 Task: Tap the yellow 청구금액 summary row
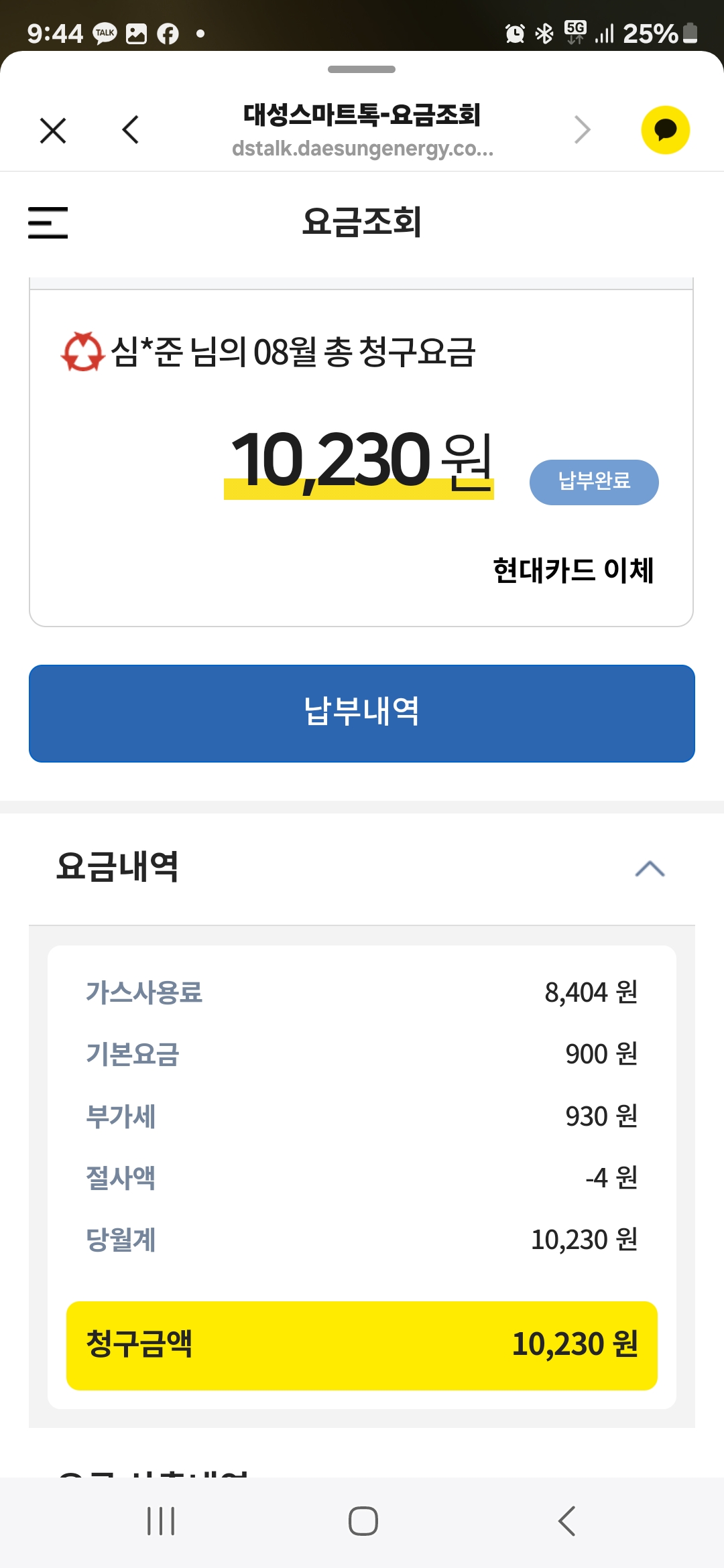[361, 1345]
